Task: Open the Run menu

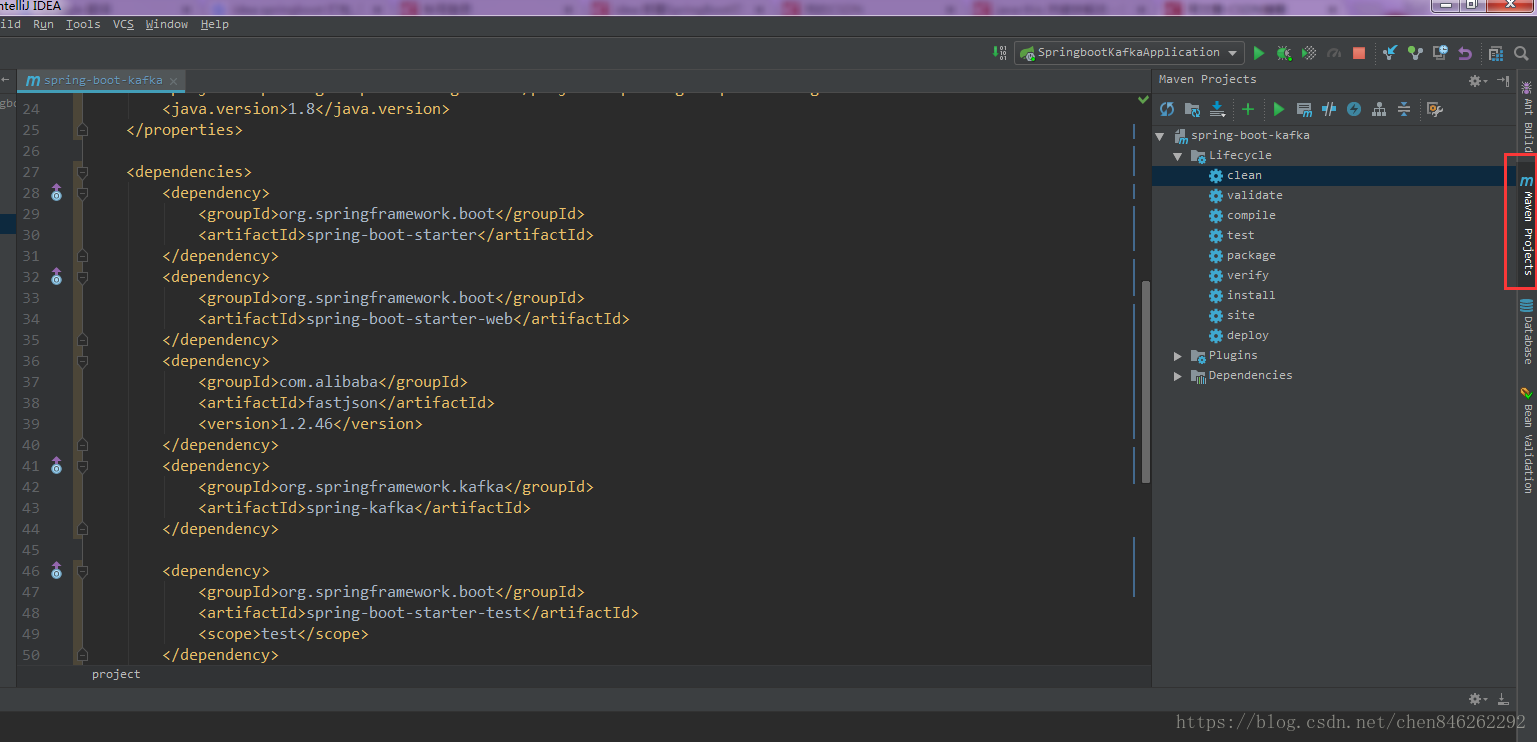Action: tap(43, 24)
